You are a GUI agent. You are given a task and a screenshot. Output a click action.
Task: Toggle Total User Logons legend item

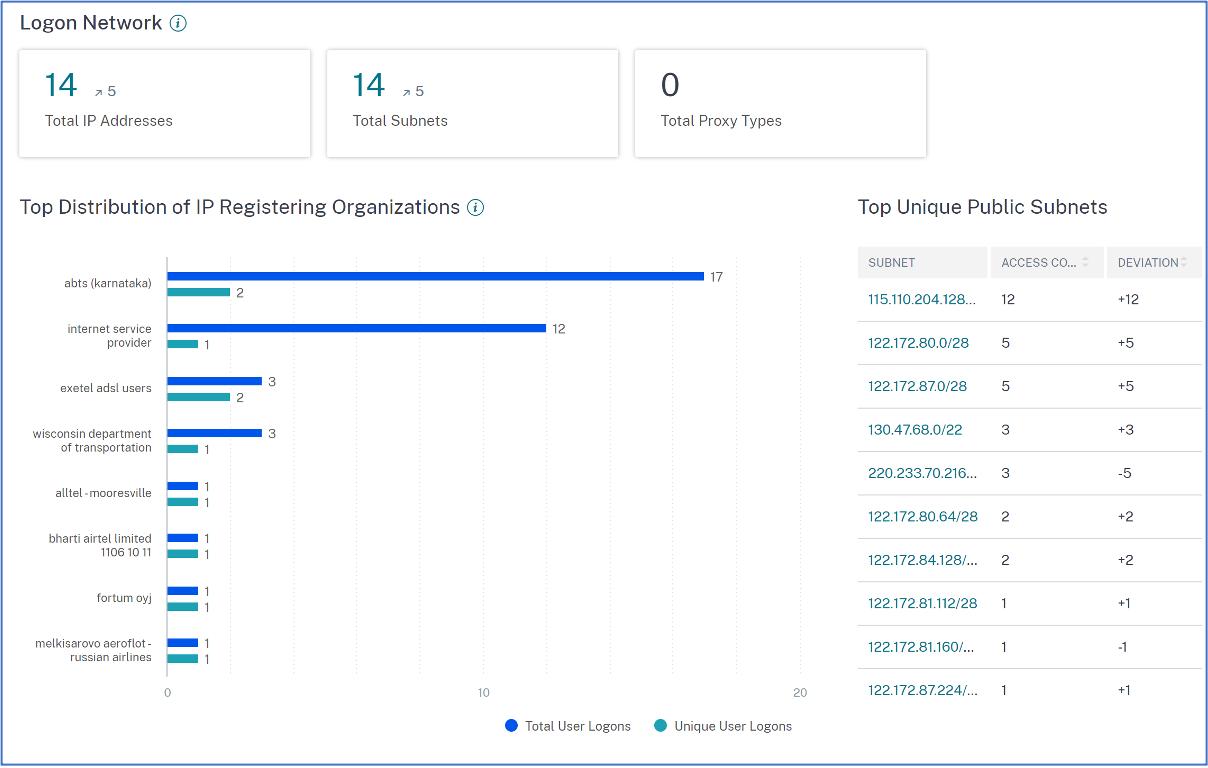pyautogui.click(x=577, y=726)
